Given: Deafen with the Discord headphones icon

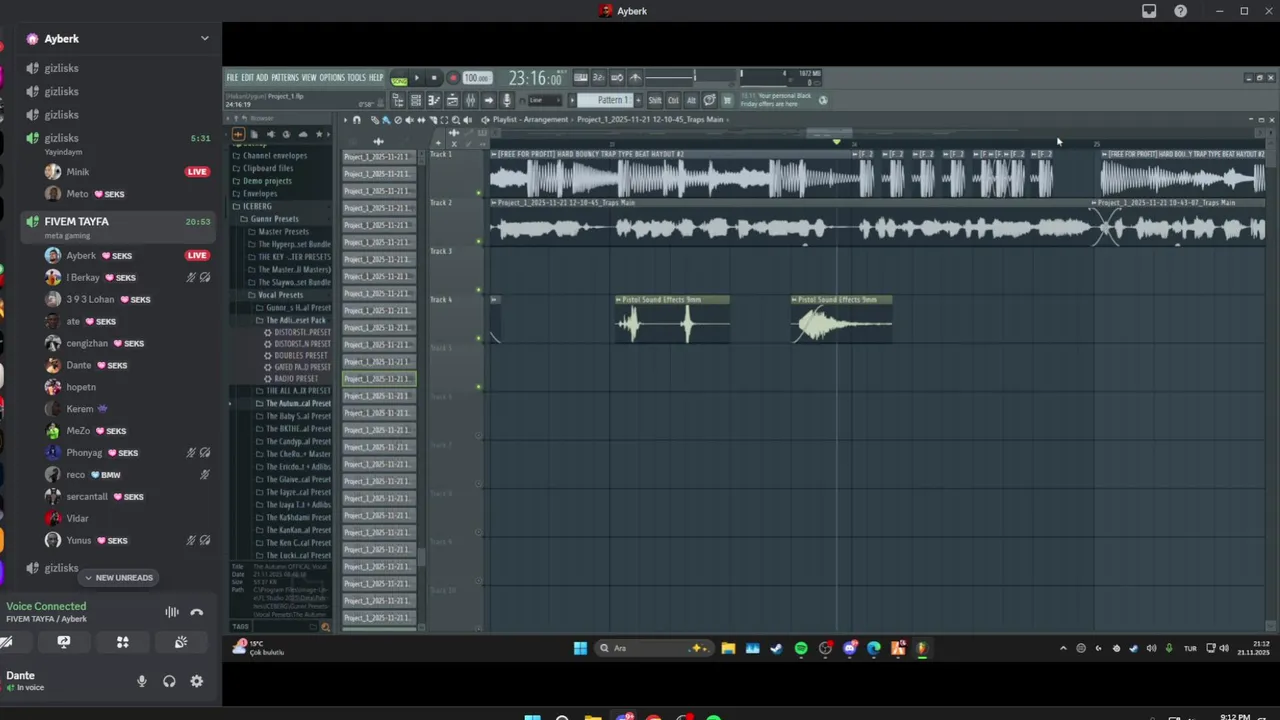Looking at the screenshot, I should click(169, 681).
